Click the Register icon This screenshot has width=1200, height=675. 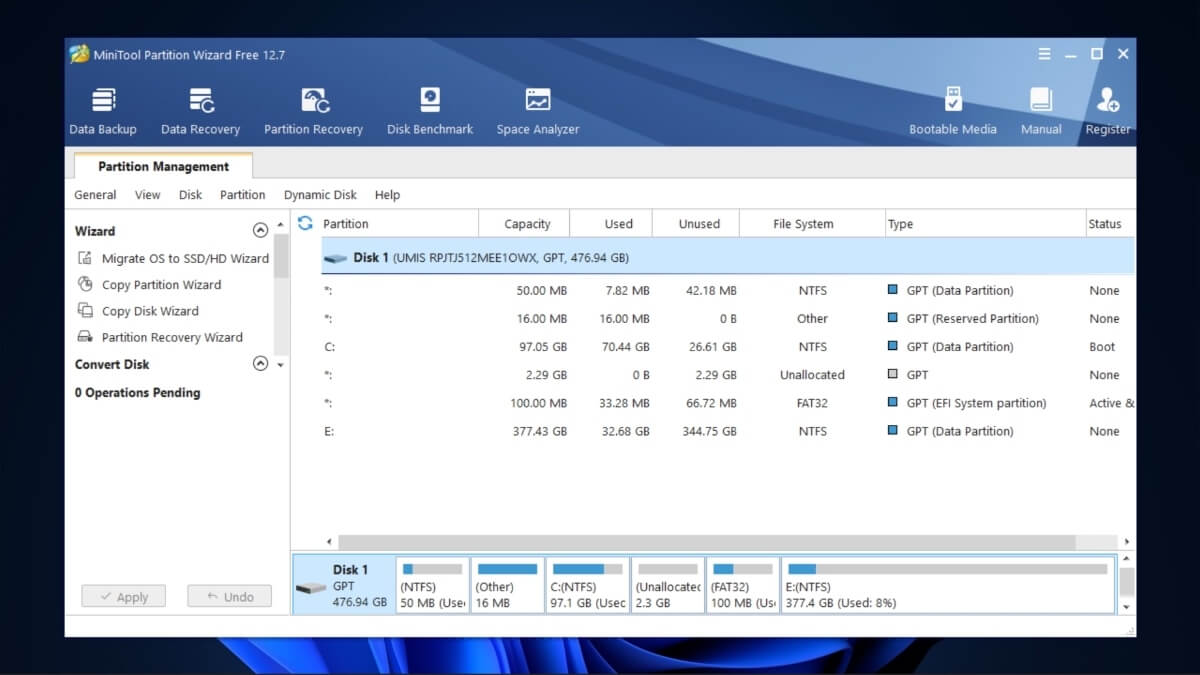point(1108,108)
